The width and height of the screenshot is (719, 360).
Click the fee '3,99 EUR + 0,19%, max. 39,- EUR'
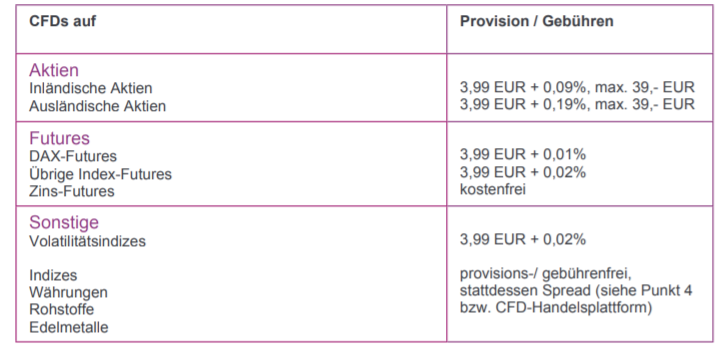577,104
